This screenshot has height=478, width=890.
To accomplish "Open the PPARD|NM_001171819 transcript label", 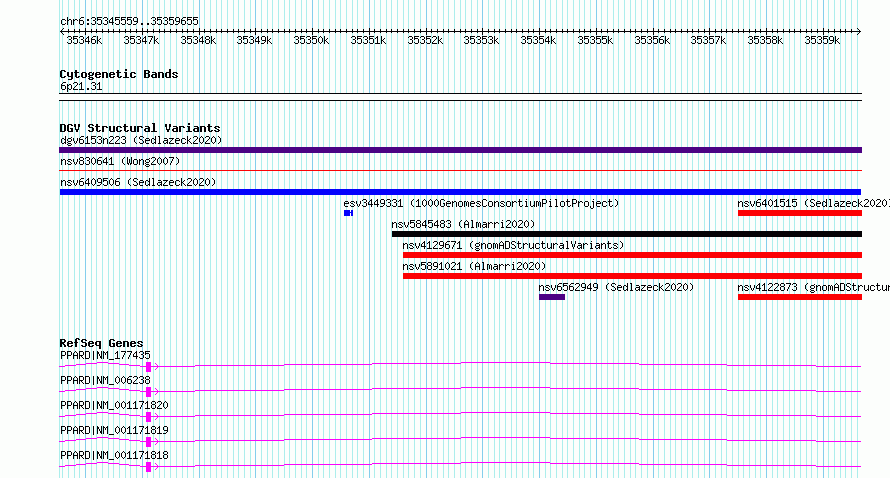I will 114,430.
